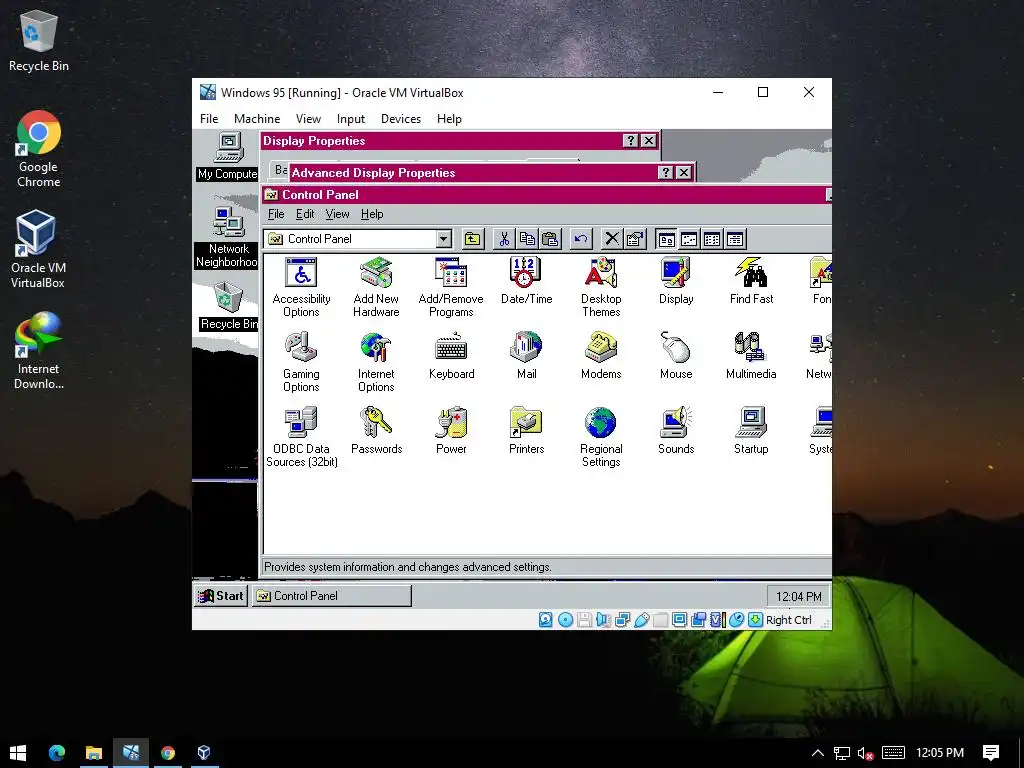Open Accessibility Options in Control Panel
1024x768 pixels.
click(301, 287)
